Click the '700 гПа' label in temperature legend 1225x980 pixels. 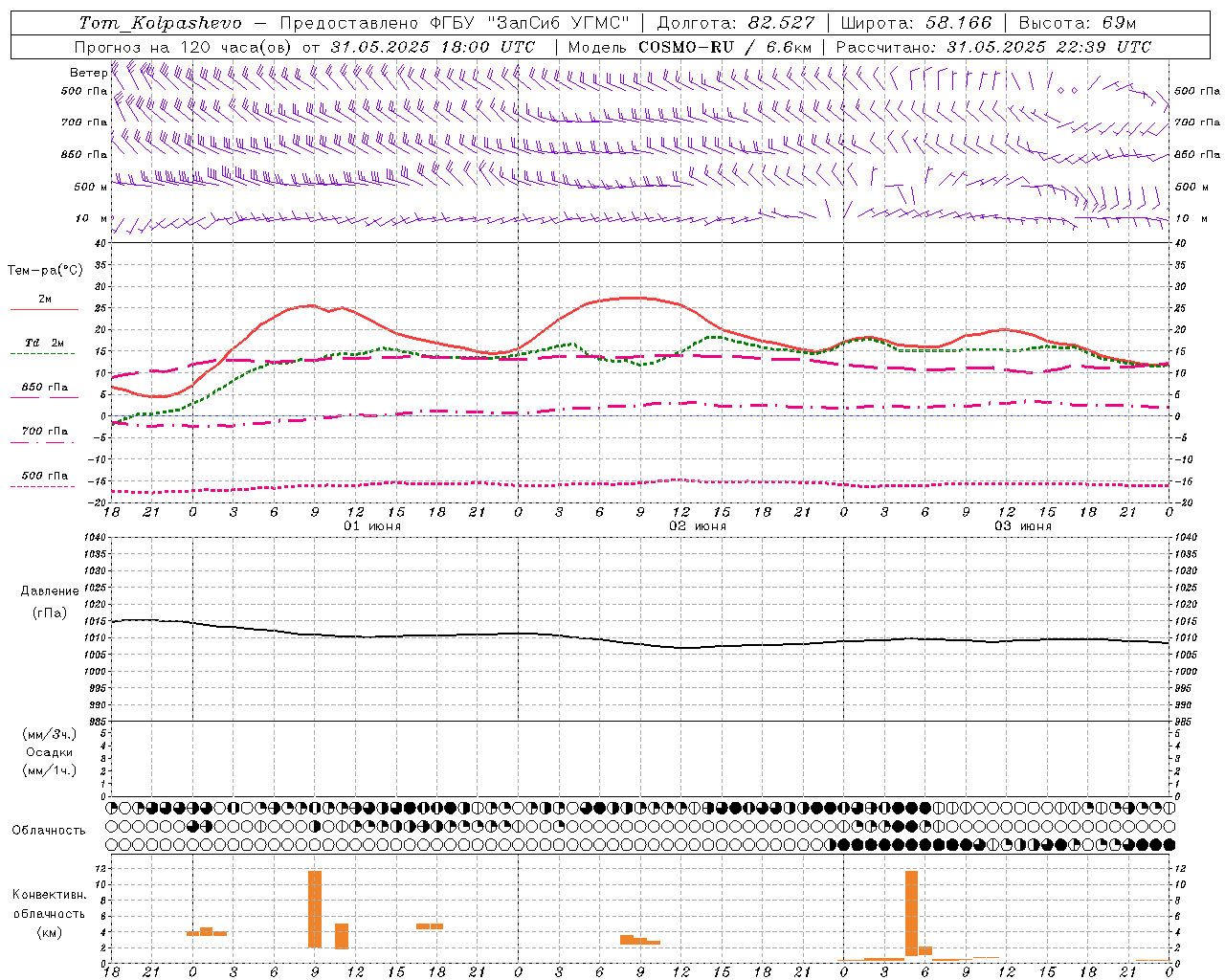[45, 432]
